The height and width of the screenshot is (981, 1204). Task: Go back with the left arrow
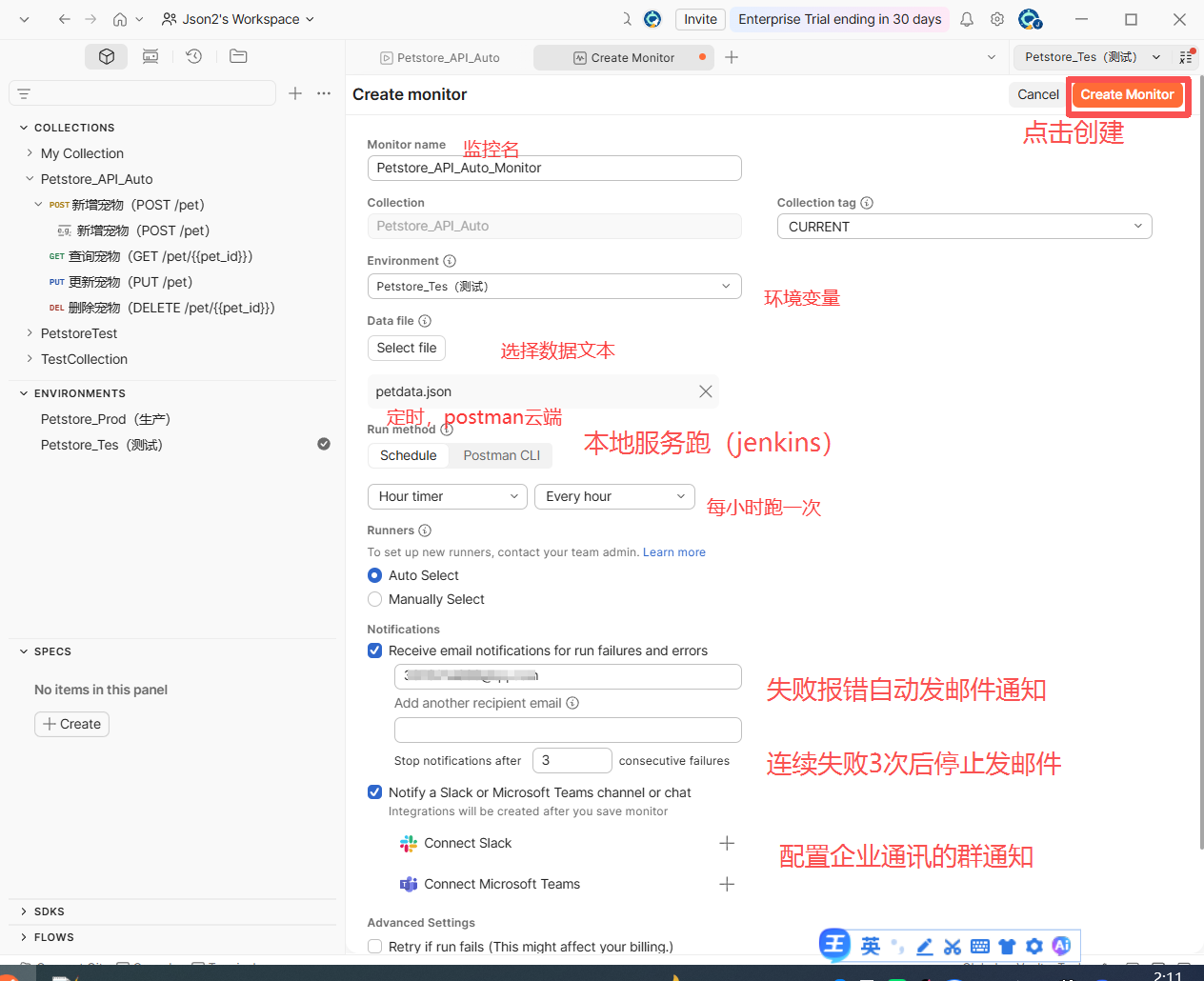coord(64,19)
